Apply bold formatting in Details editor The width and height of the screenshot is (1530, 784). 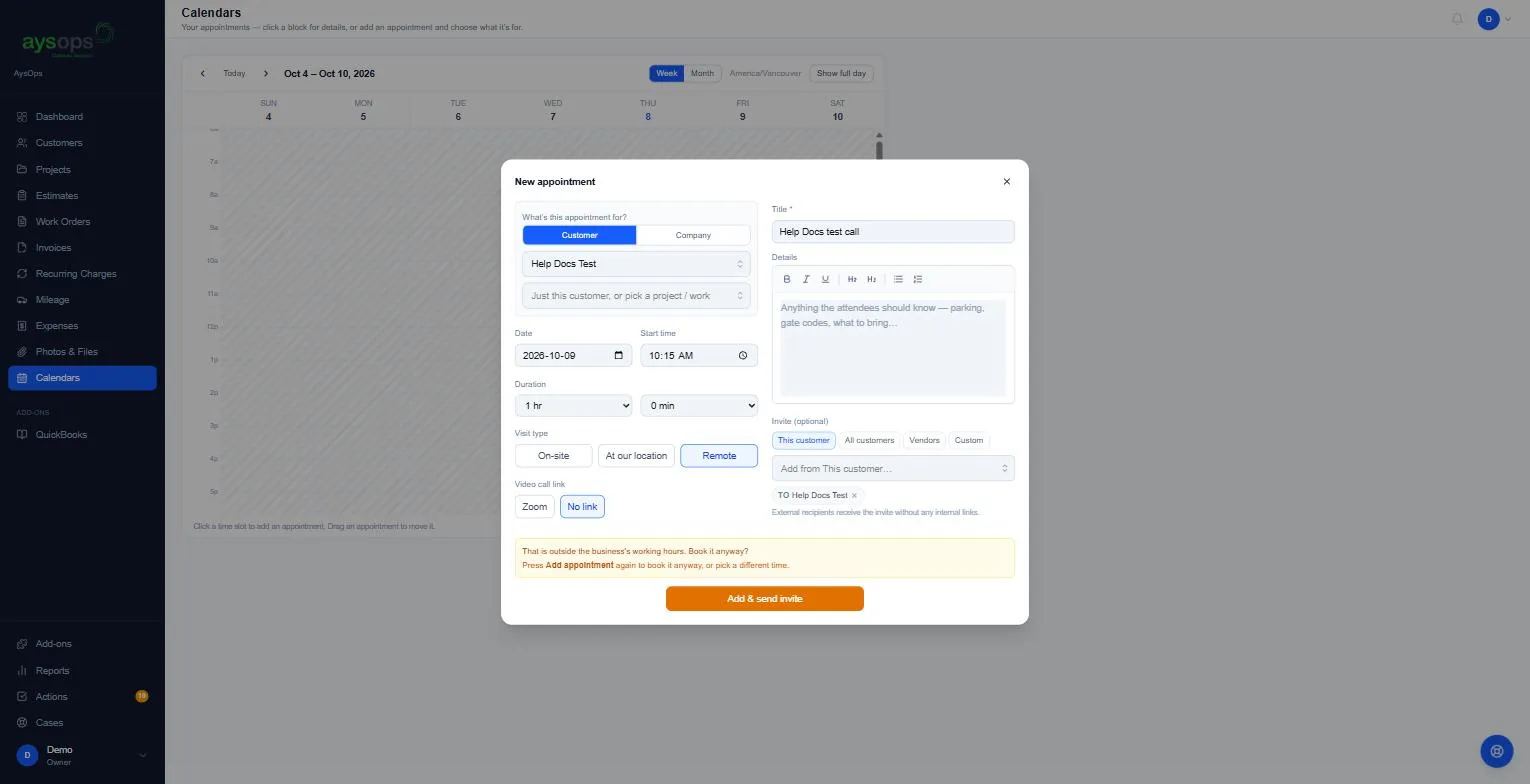pyautogui.click(x=787, y=279)
